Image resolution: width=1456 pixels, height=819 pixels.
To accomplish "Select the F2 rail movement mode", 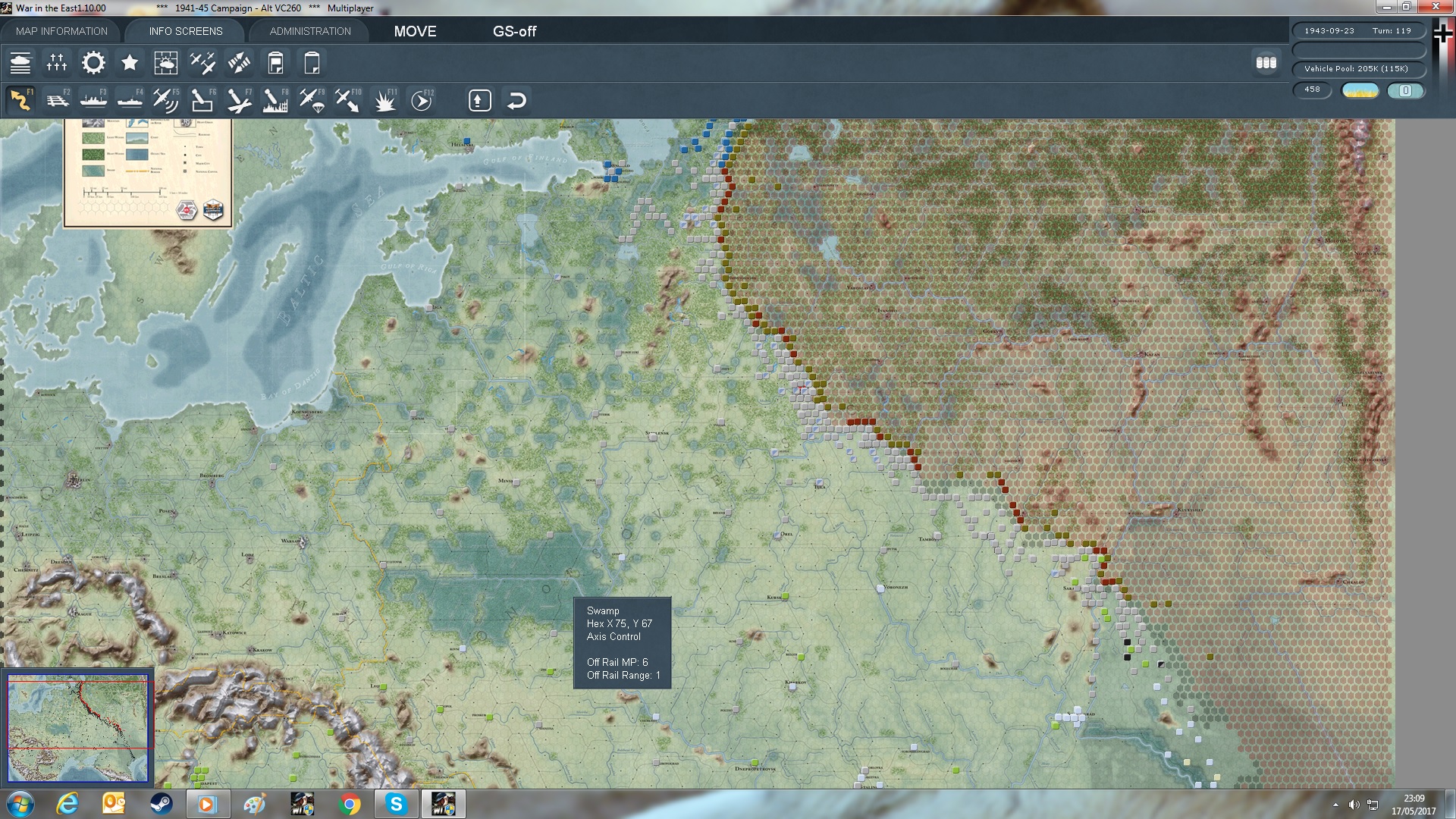I will pyautogui.click(x=57, y=100).
